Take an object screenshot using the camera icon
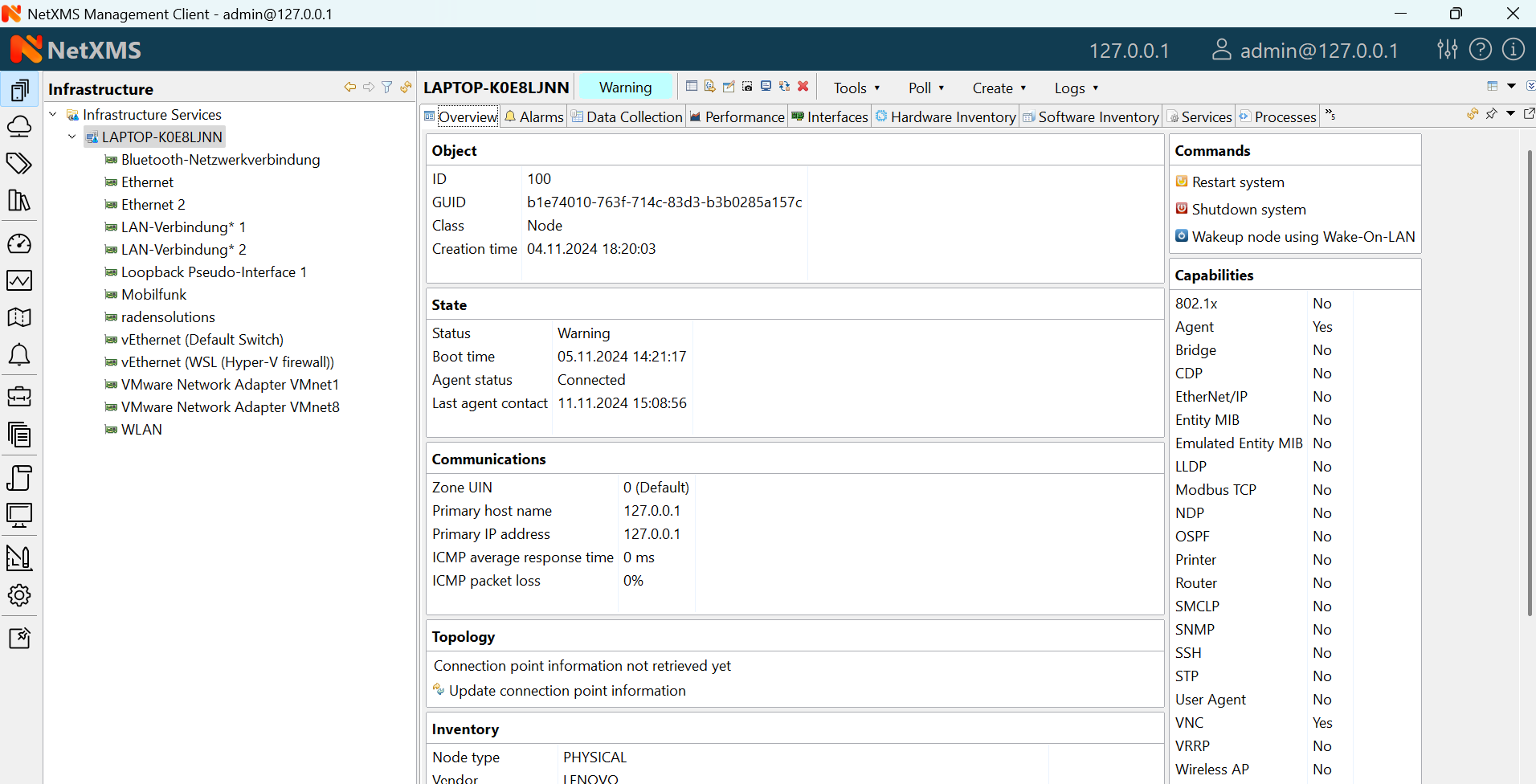 746,86
